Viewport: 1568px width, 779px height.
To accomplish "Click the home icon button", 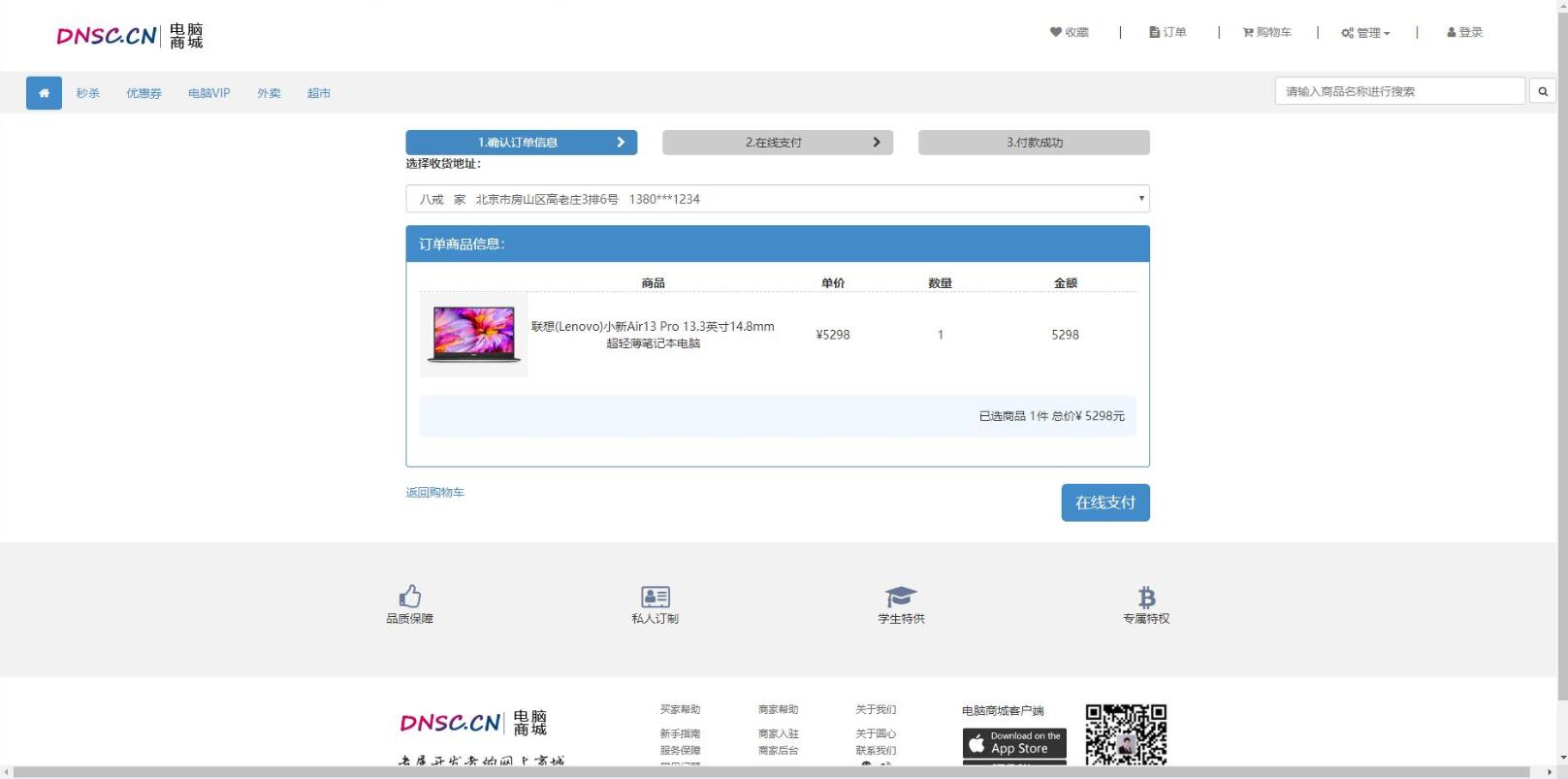I will pyautogui.click(x=44, y=93).
